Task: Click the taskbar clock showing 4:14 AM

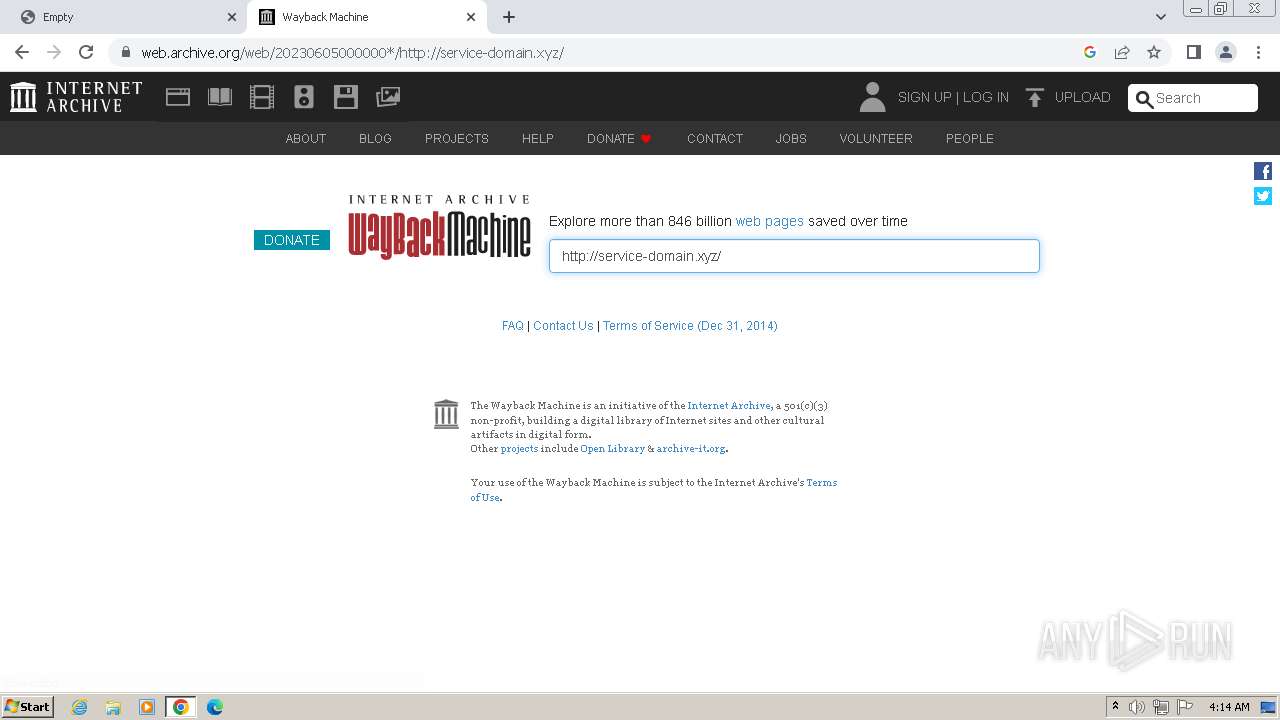Action: (x=1229, y=707)
